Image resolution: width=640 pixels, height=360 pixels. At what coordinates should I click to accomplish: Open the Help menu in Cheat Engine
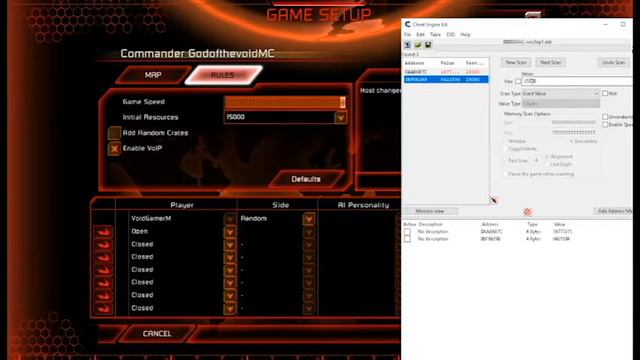click(465, 35)
